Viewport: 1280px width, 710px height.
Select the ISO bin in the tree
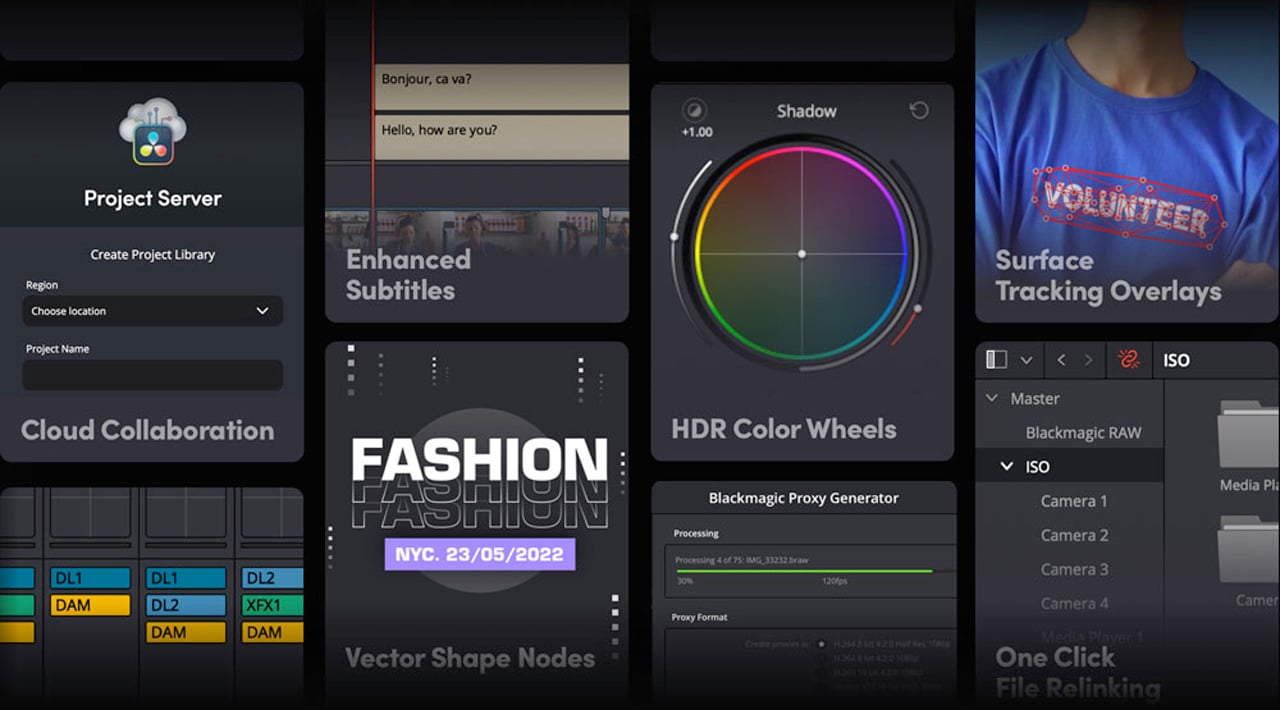[x=1037, y=467]
